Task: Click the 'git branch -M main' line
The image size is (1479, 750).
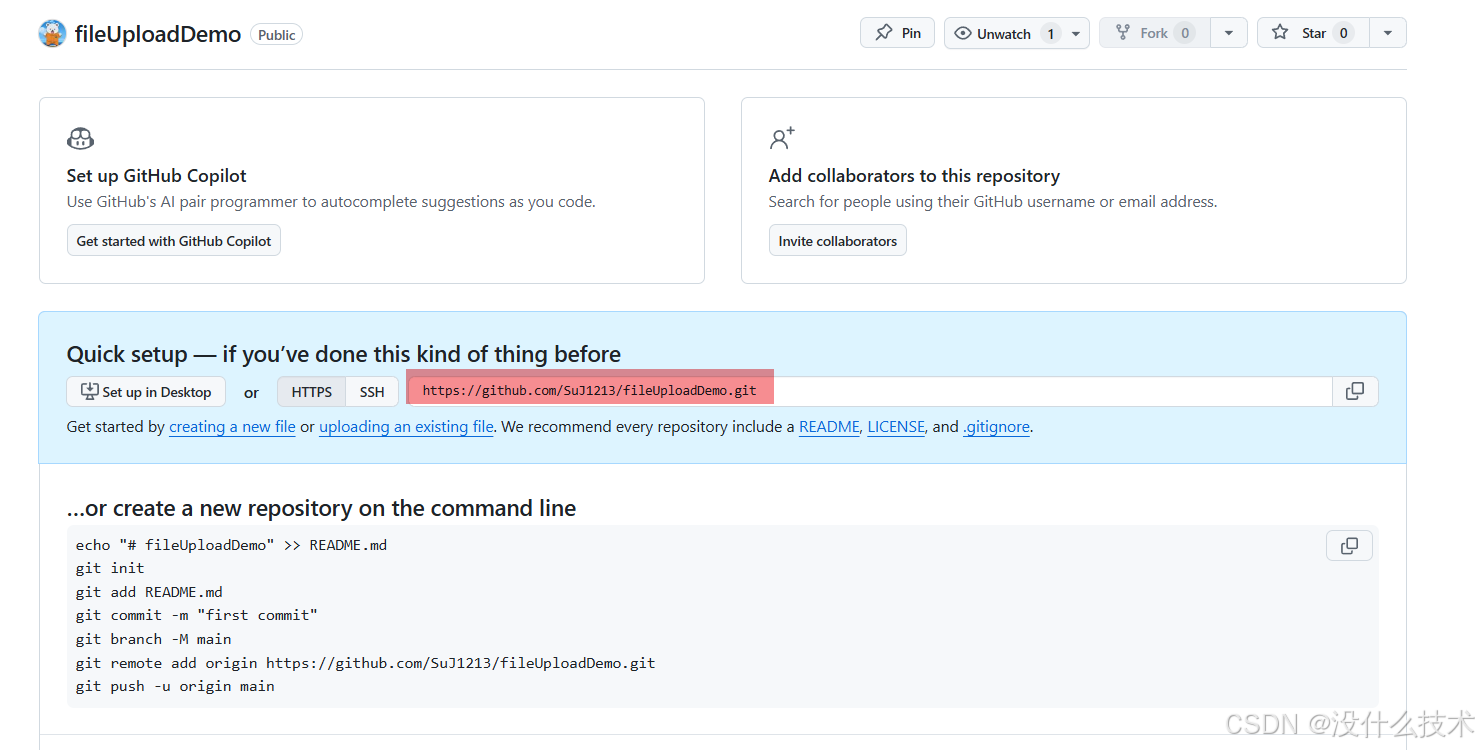Action: click(x=154, y=639)
